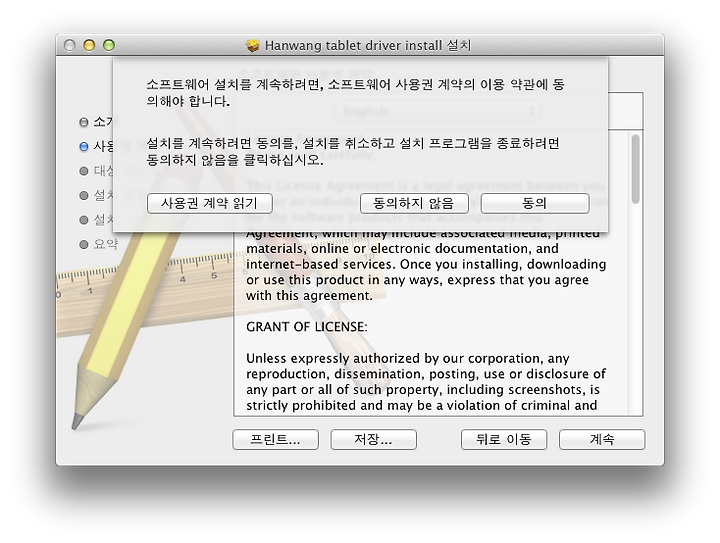Open the dimmed English language dropdown

(x=437, y=111)
